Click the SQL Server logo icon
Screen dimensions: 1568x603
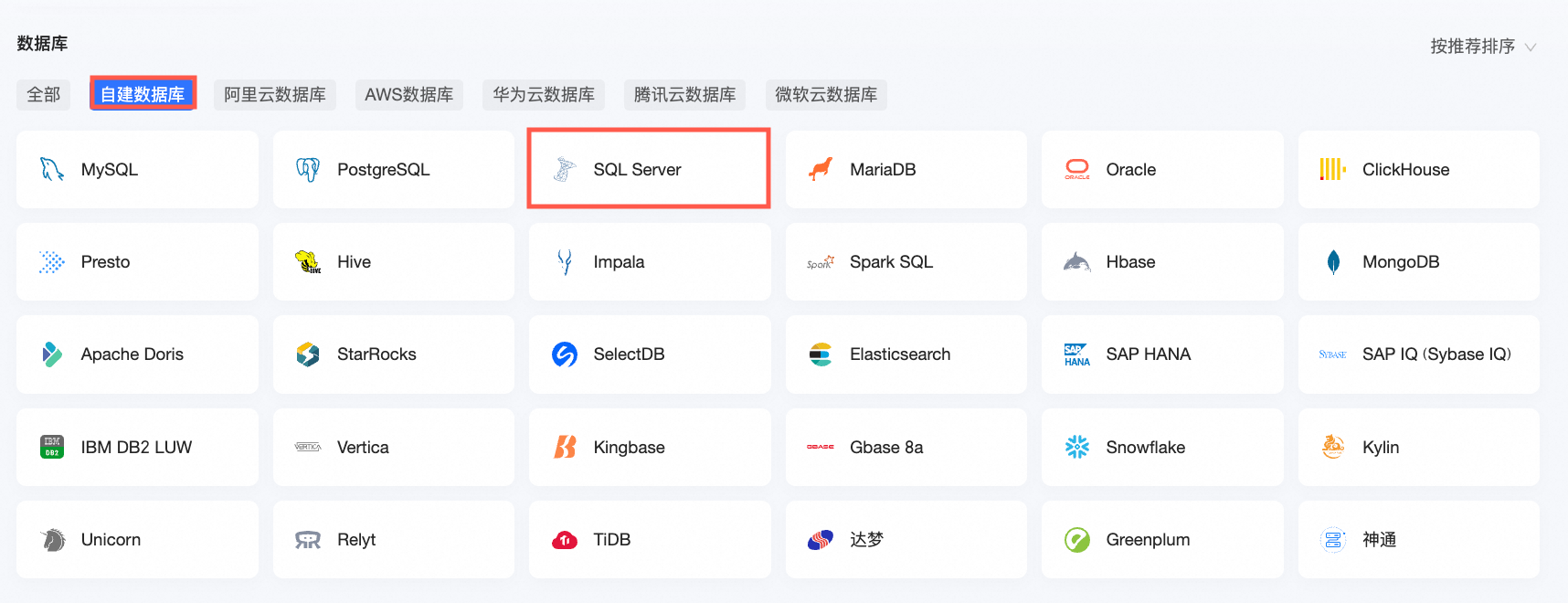[x=565, y=169]
